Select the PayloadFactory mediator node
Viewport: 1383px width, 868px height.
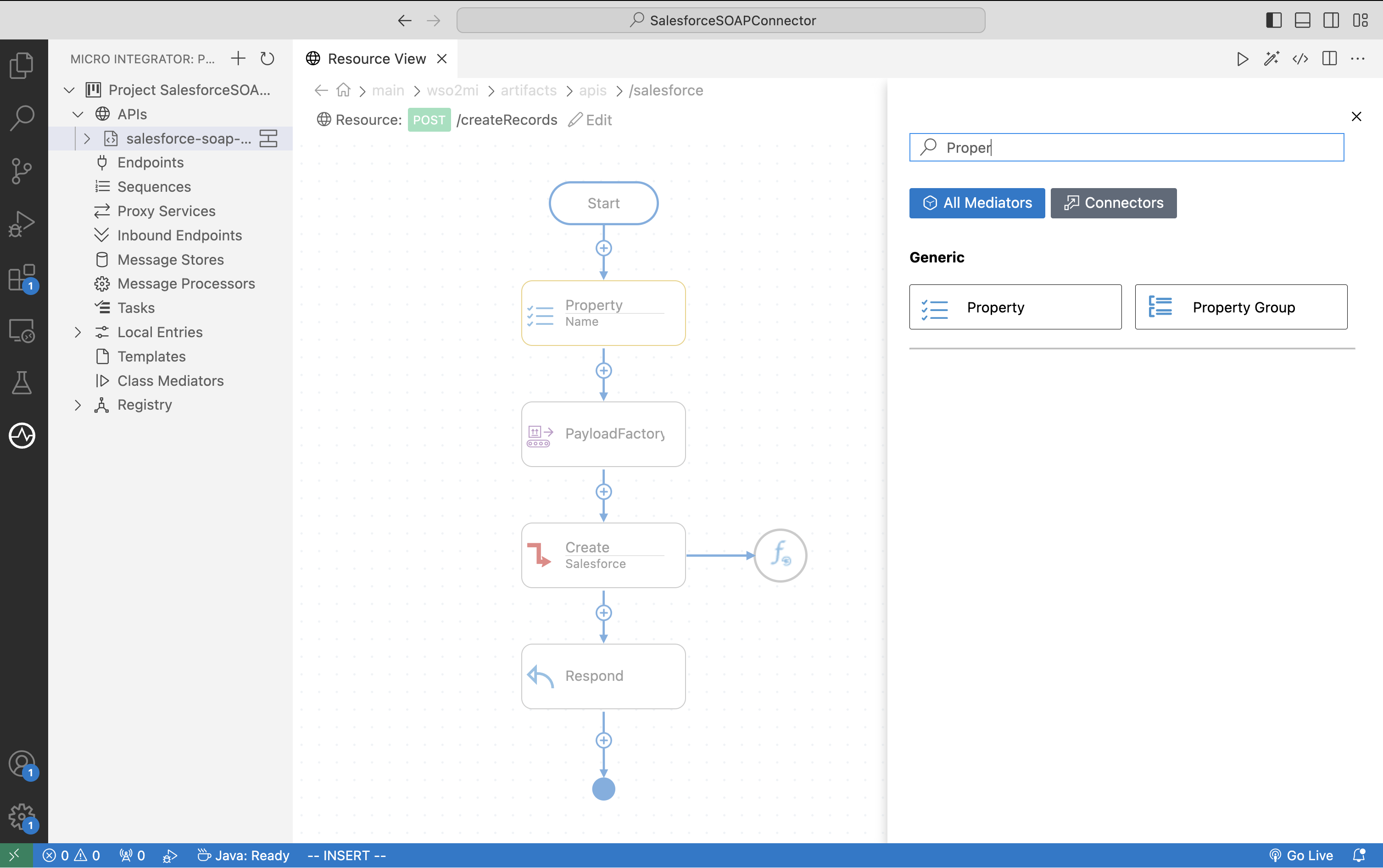click(x=603, y=434)
